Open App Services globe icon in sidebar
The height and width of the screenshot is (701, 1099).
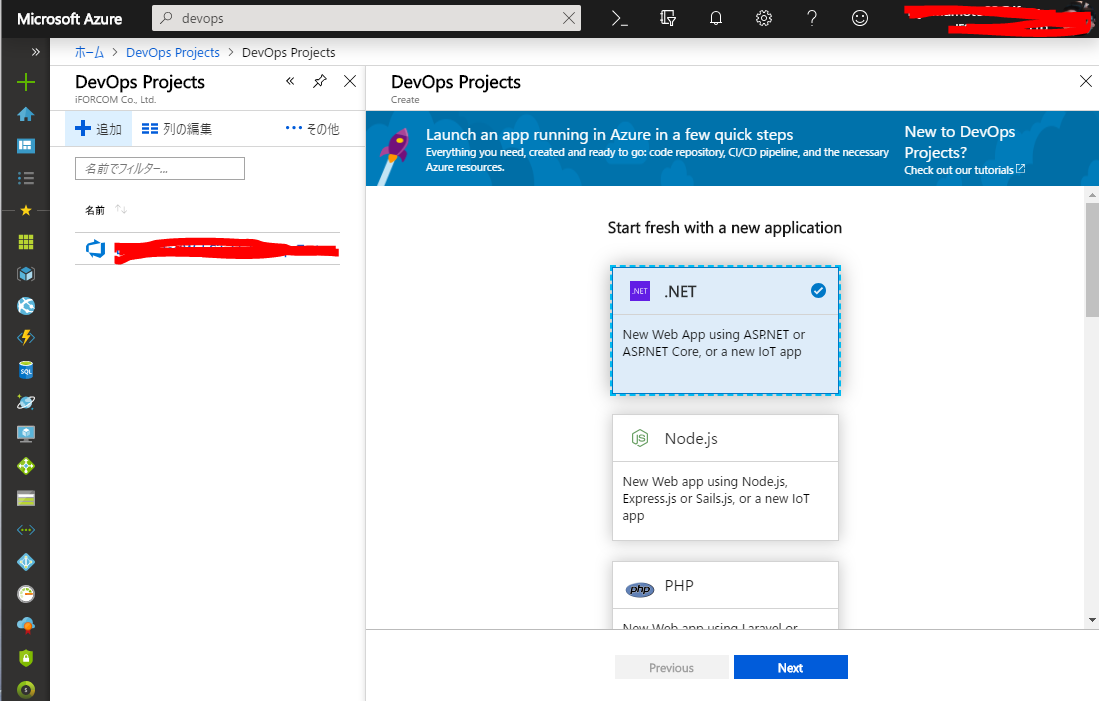[26, 306]
